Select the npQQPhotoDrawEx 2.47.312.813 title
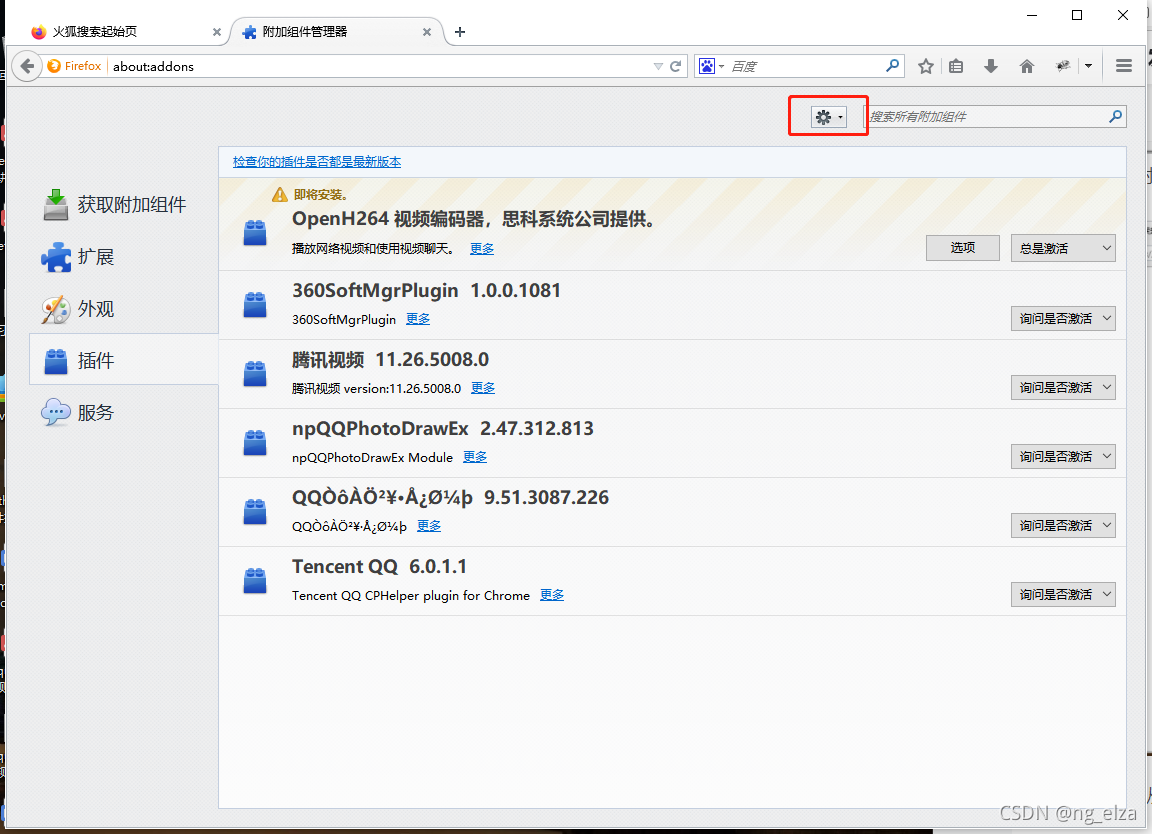Viewport: 1152px width, 834px height. point(442,429)
